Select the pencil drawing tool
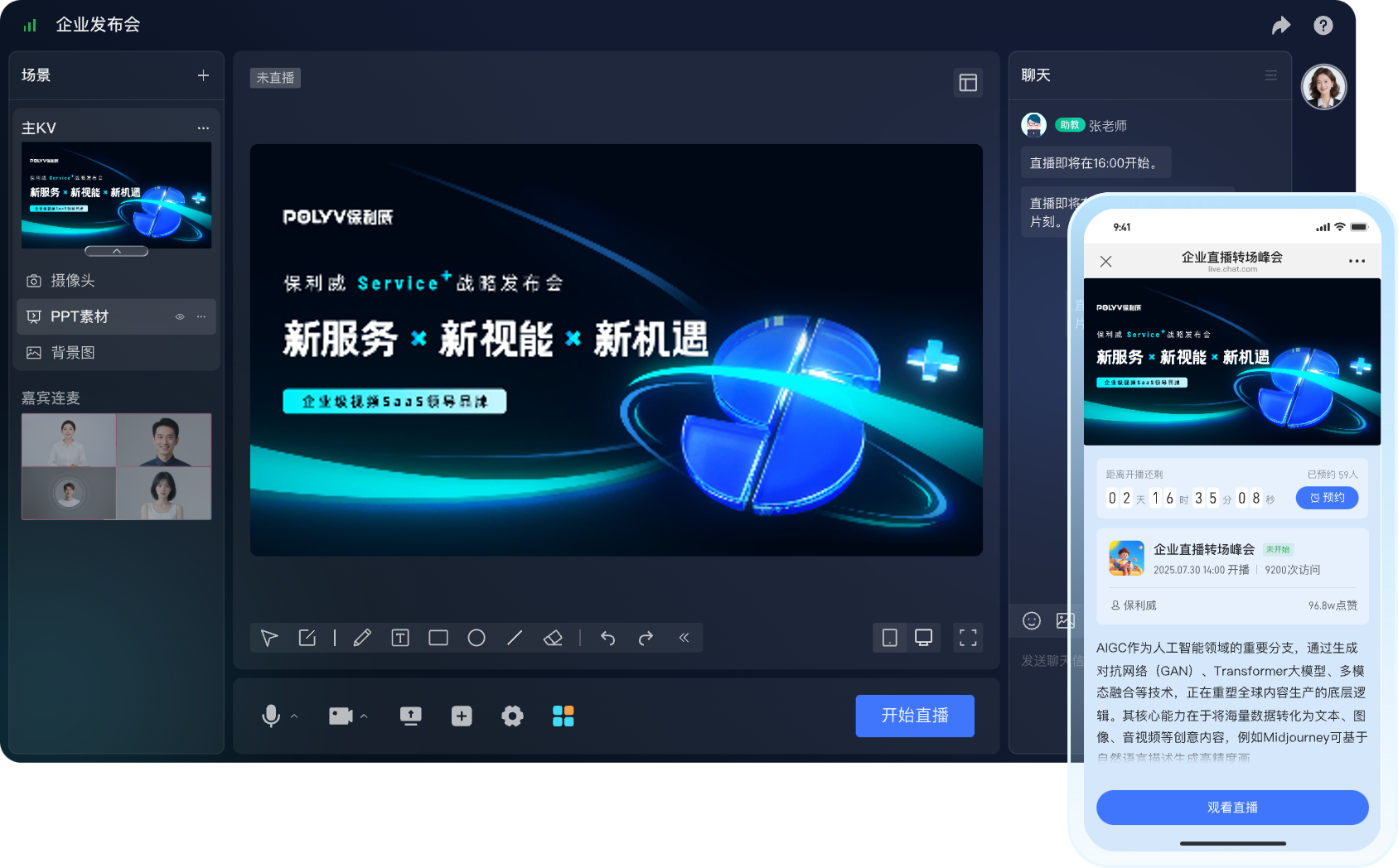Image resolution: width=1398 pixels, height=868 pixels. point(362,638)
